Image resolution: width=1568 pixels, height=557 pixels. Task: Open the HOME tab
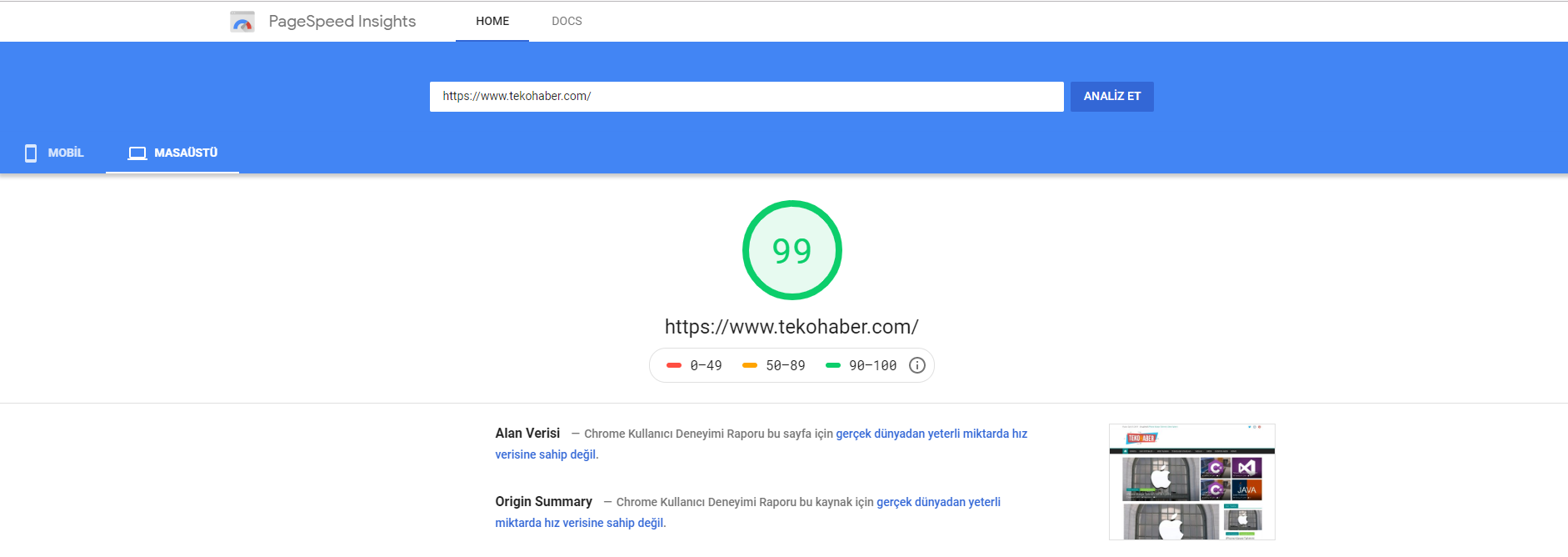coord(492,22)
